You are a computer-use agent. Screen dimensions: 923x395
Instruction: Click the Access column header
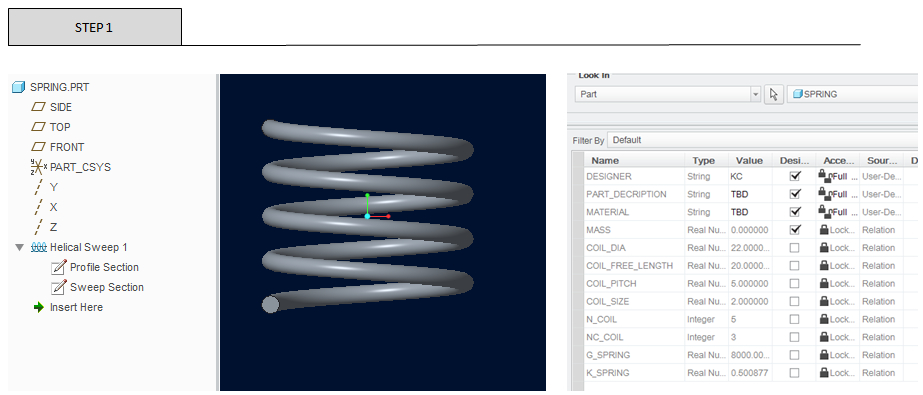pyautogui.click(x=838, y=160)
